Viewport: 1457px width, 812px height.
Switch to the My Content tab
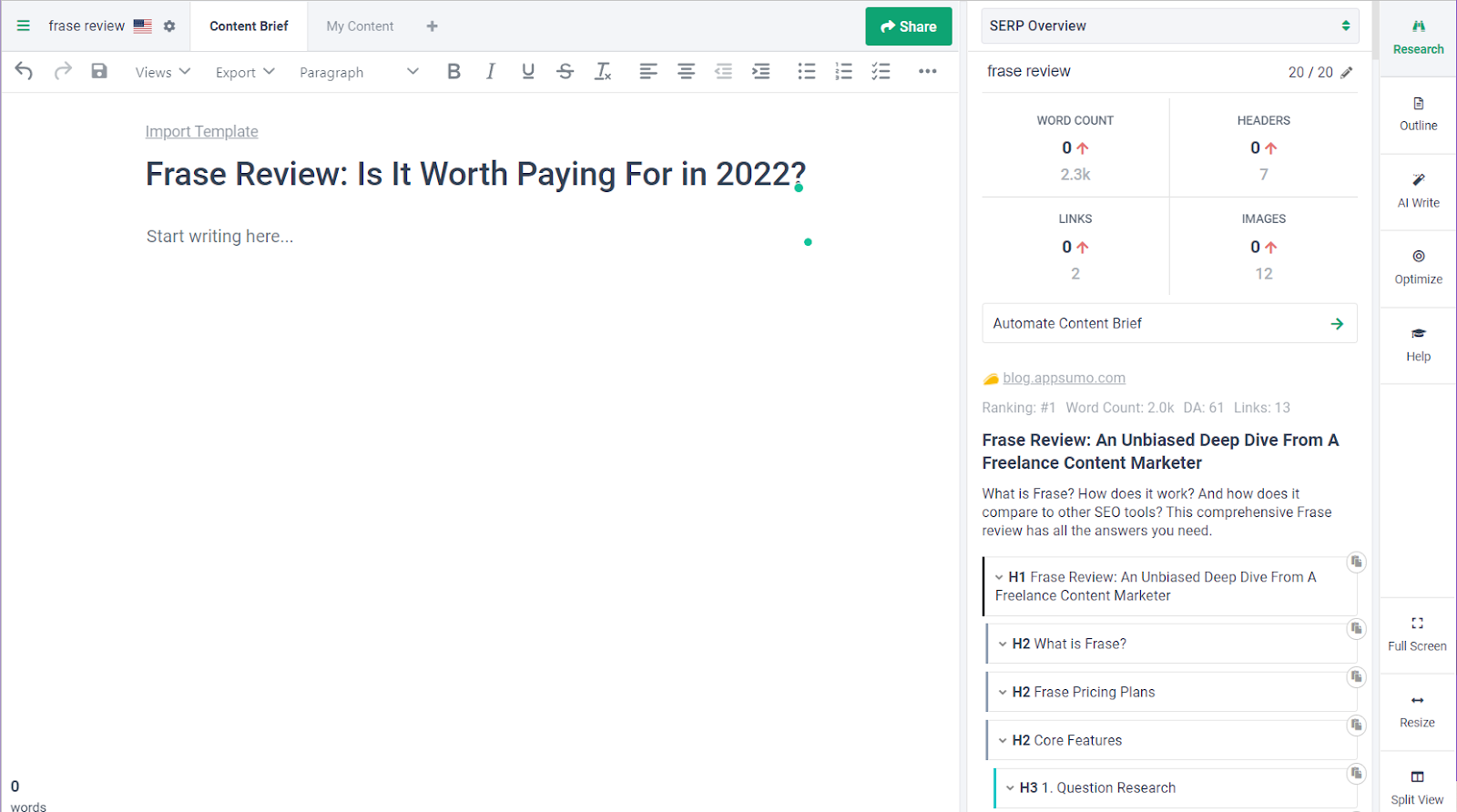[x=360, y=26]
